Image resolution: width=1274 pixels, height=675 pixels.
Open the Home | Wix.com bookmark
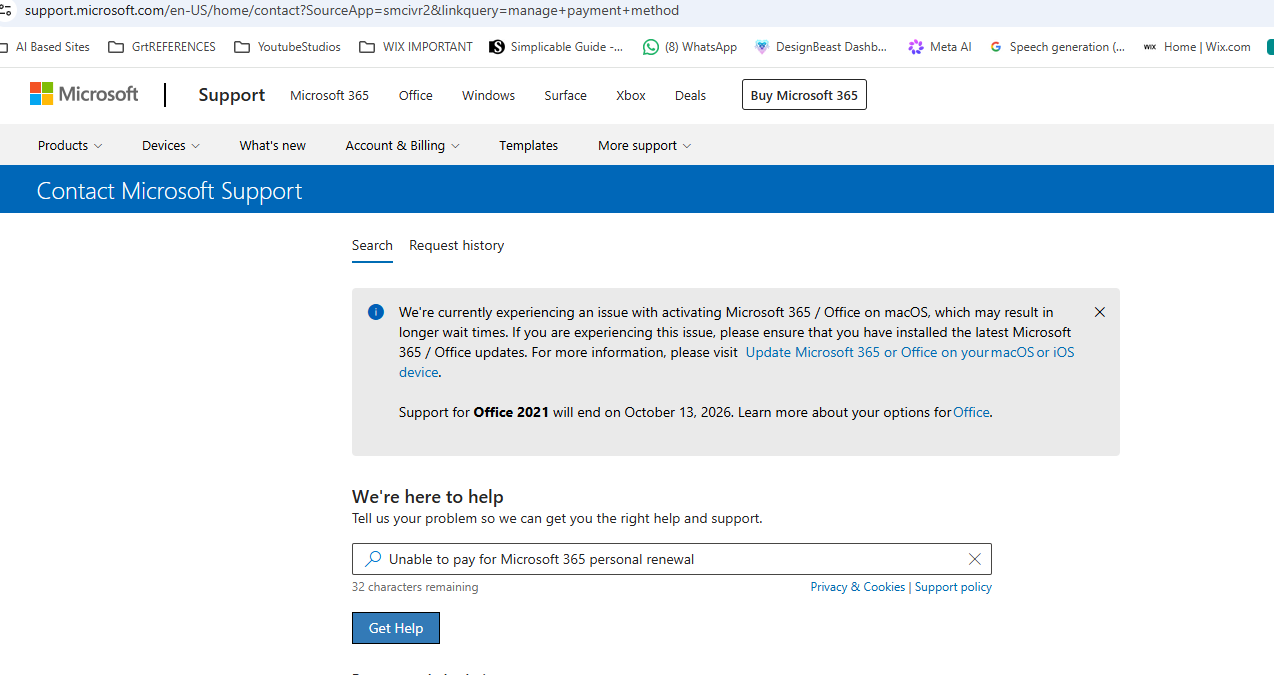[1197, 47]
